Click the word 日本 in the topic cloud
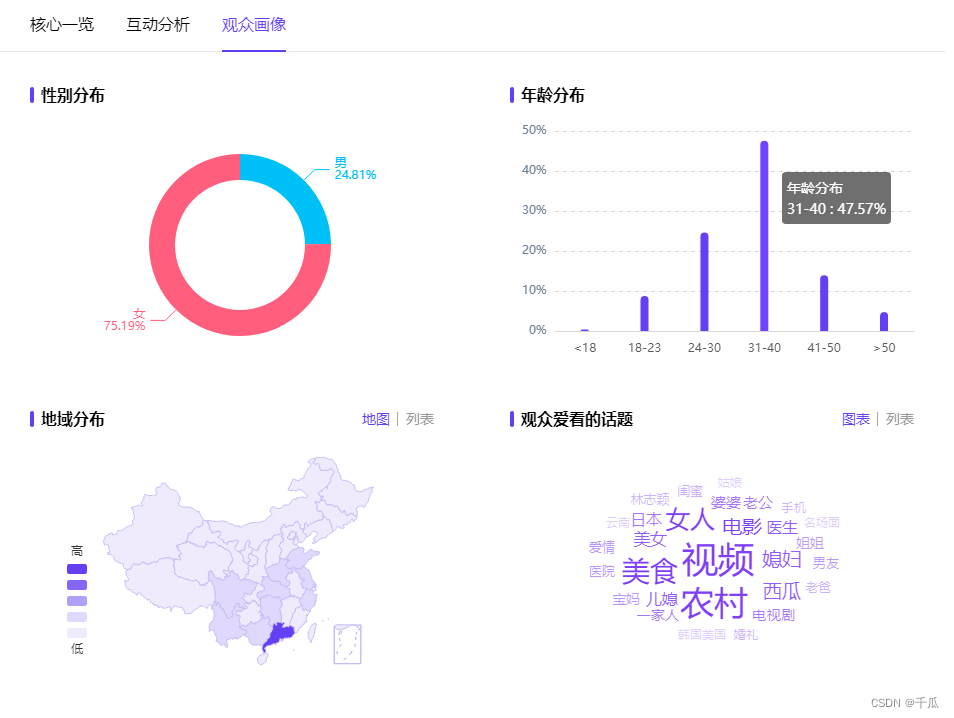 coord(646,520)
